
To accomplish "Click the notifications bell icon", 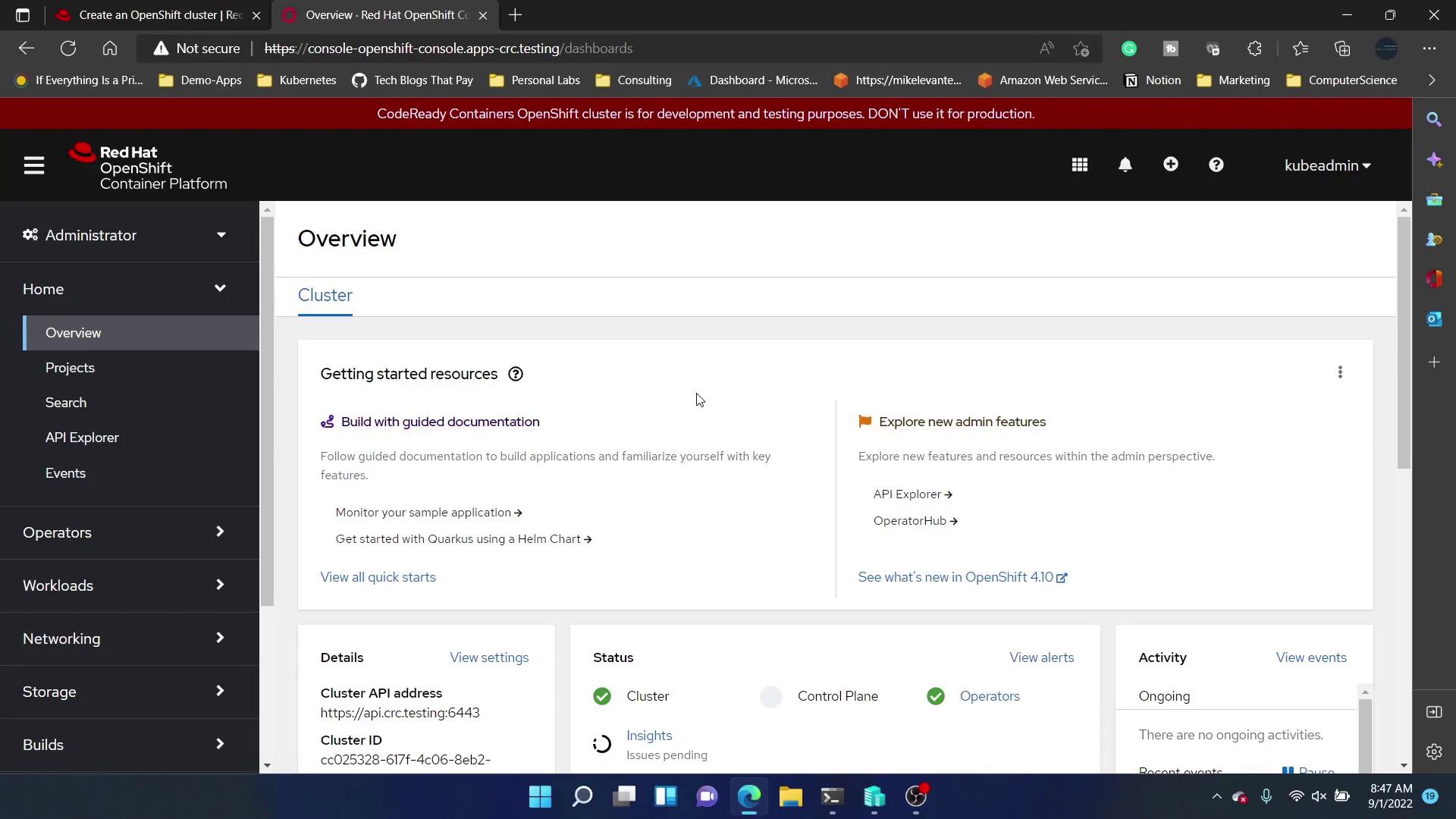I will coord(1125,165).
